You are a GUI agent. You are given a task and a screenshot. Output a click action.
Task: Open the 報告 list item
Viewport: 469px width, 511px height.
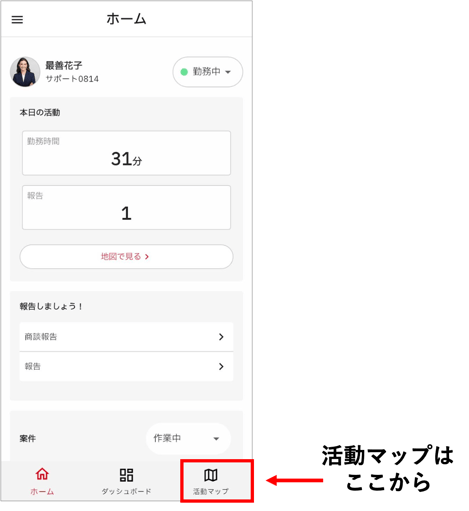(126, 366)
